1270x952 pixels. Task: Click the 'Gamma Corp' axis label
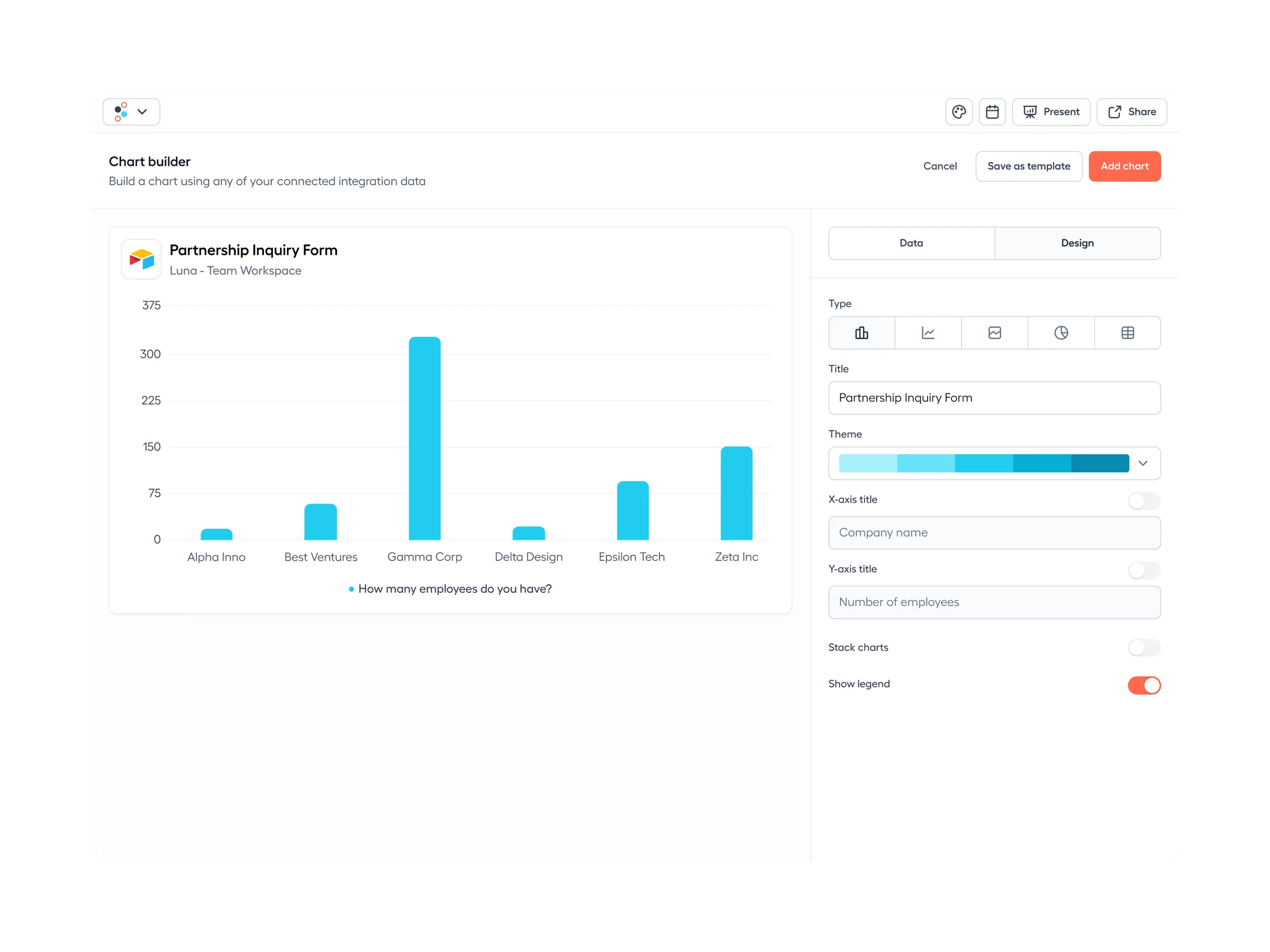pos(425,557)
